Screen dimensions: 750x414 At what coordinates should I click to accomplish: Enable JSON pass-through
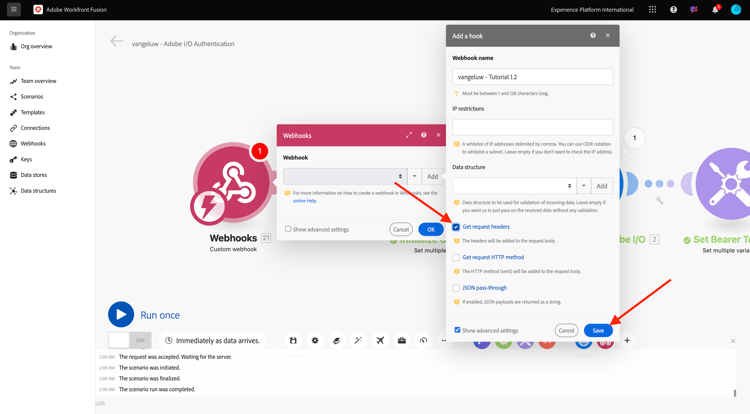(456, 288)
